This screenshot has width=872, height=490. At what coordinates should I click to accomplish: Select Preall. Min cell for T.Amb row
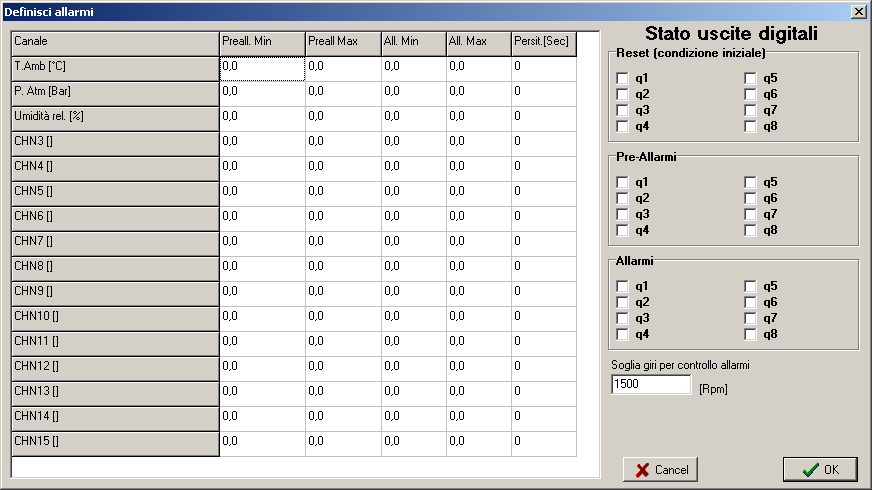click(x=261, y=67)
